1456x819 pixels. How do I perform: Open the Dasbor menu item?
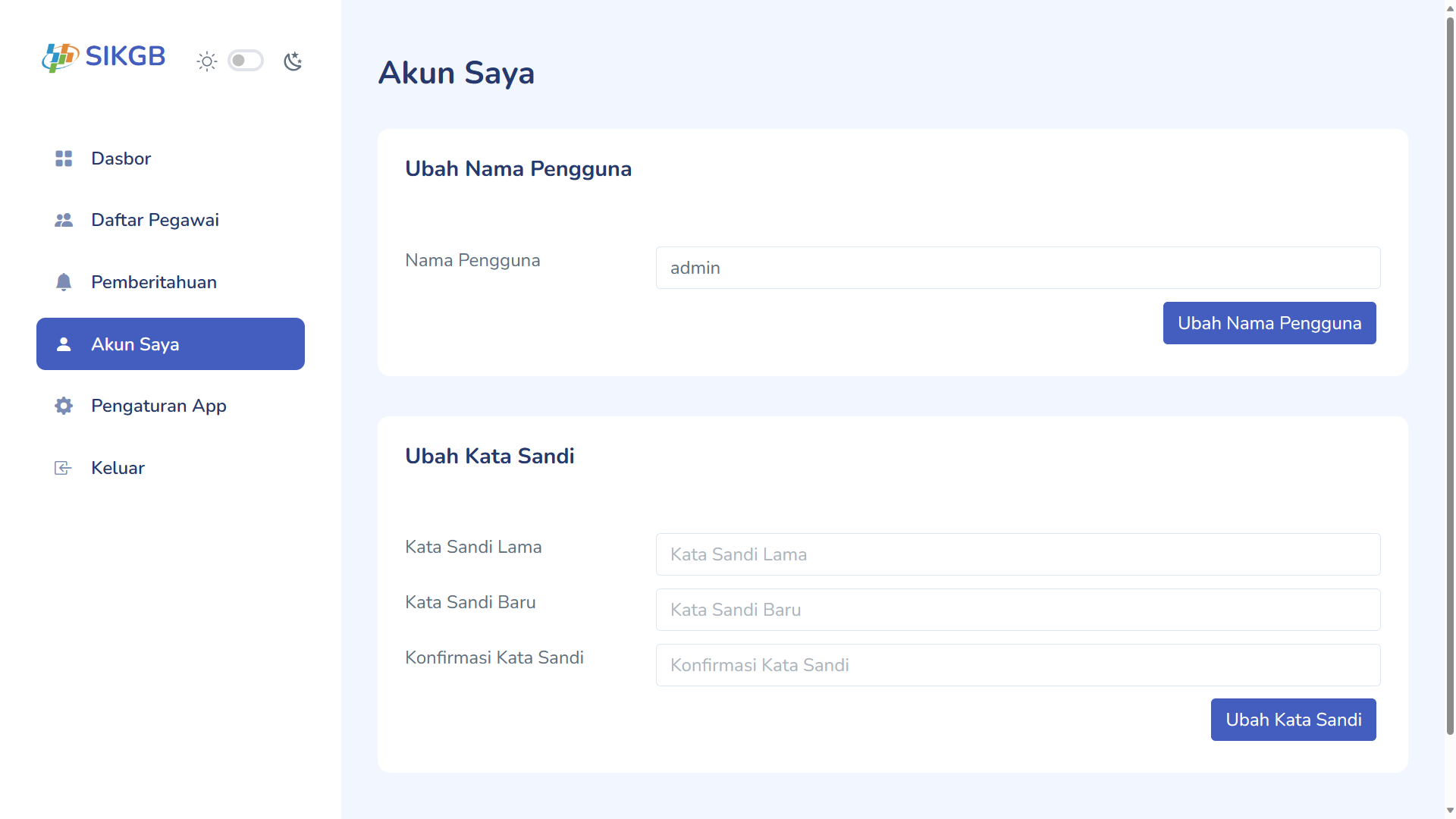[171, 158]
